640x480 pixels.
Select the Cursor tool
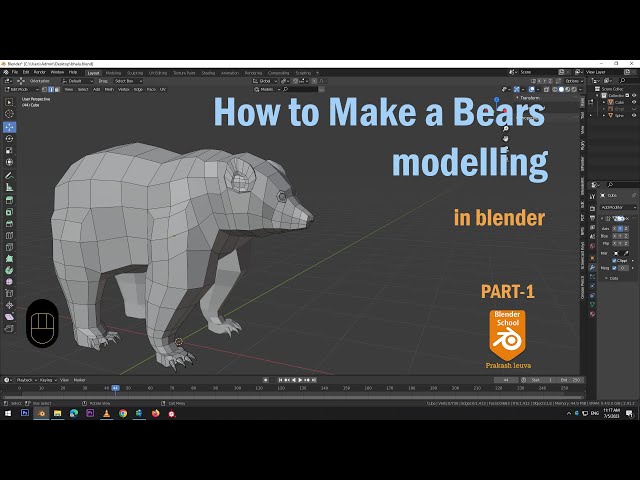[x=9, y=114]
